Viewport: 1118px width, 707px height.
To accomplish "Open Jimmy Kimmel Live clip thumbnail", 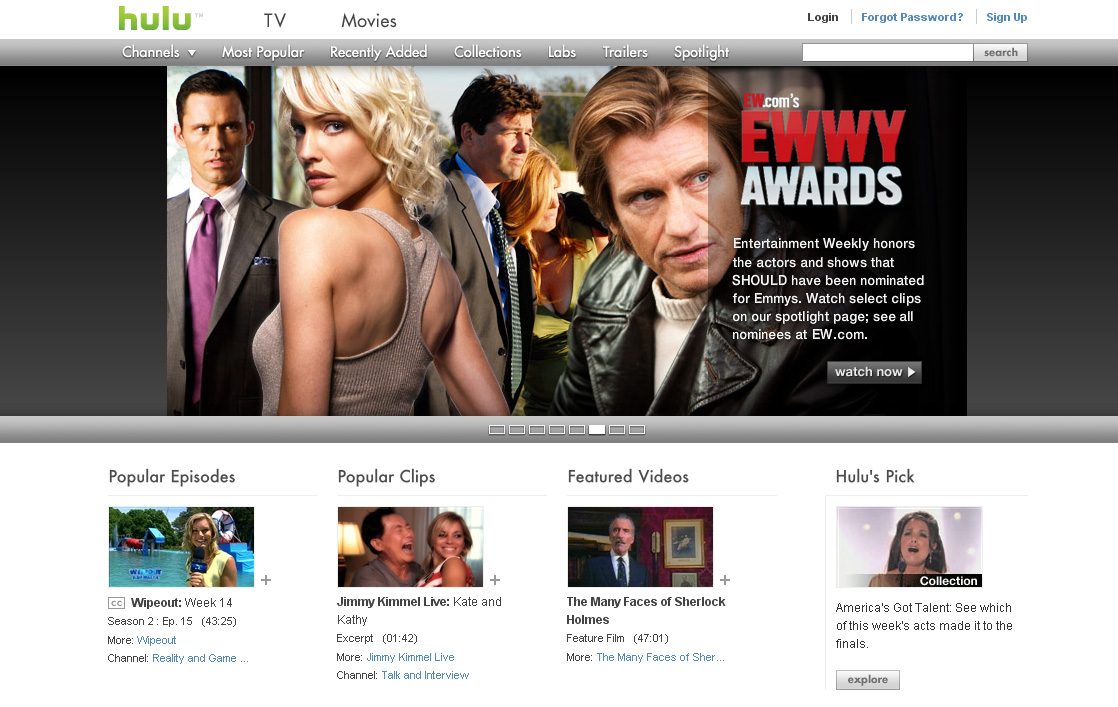I will (411, 547).
